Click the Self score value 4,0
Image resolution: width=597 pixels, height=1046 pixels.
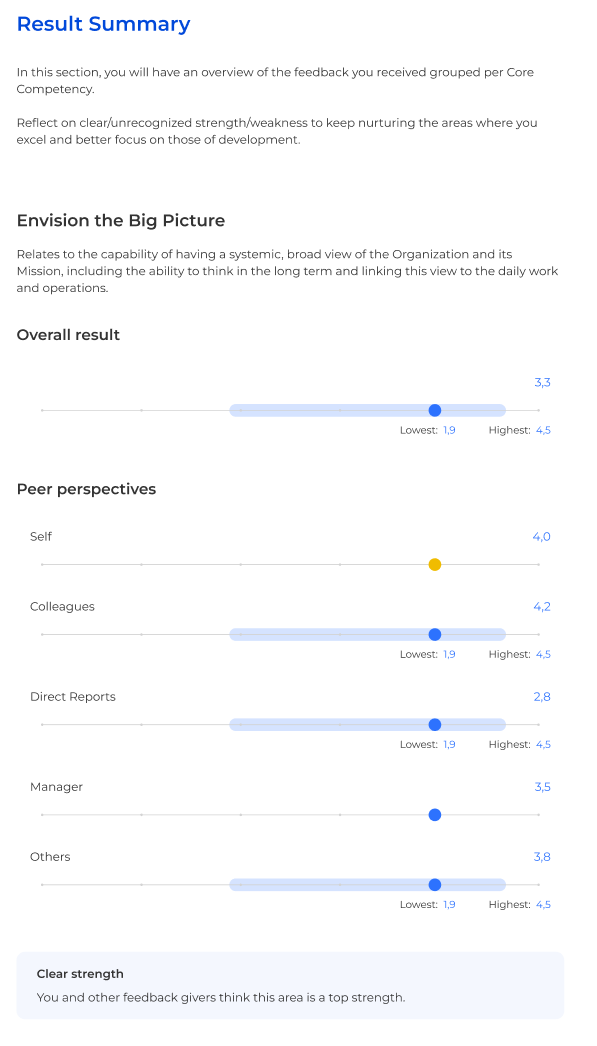coord(542,537)
